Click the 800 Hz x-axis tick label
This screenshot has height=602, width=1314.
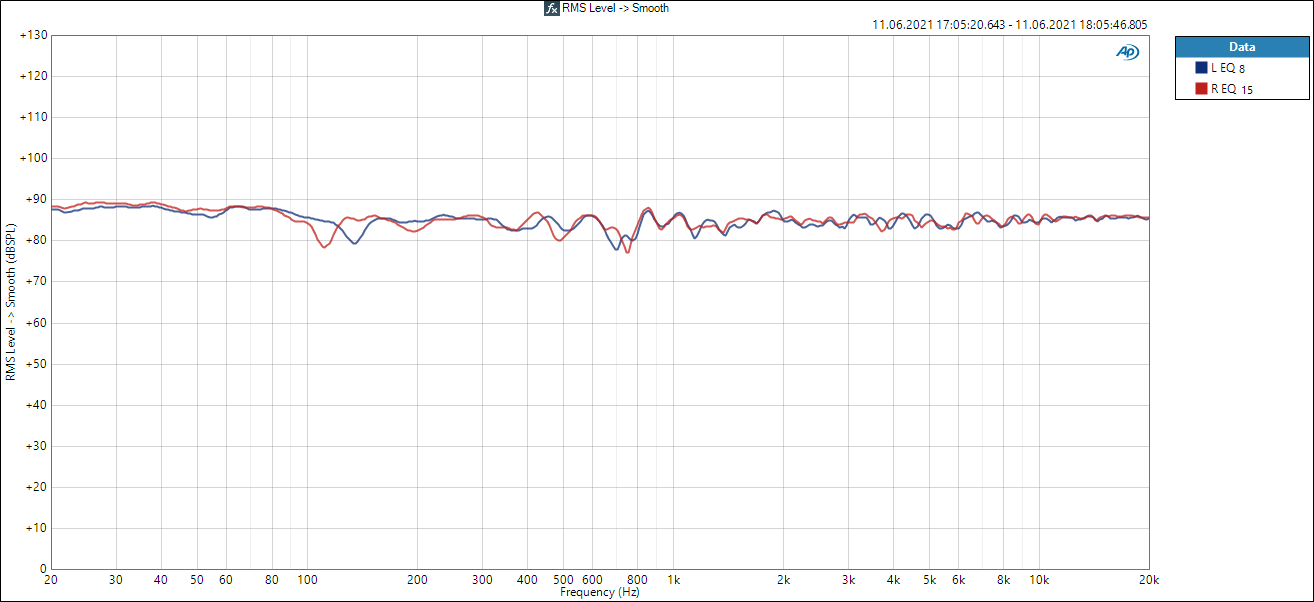pyautogui.click(x=638, y=580)
